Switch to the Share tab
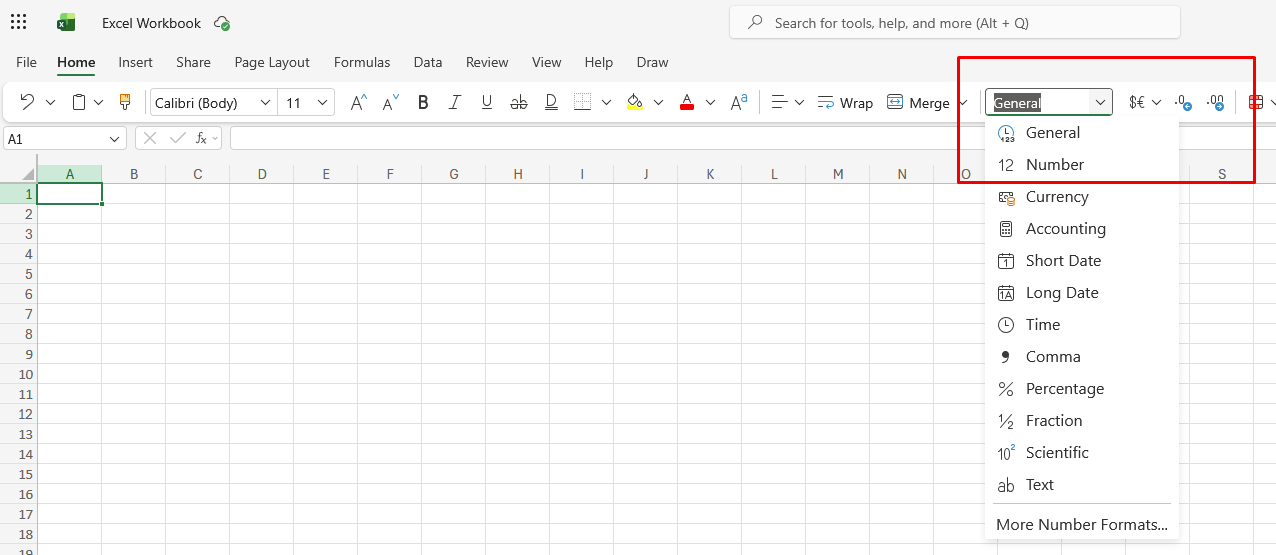The image size is (1276, 555). (x=193, y=62)
